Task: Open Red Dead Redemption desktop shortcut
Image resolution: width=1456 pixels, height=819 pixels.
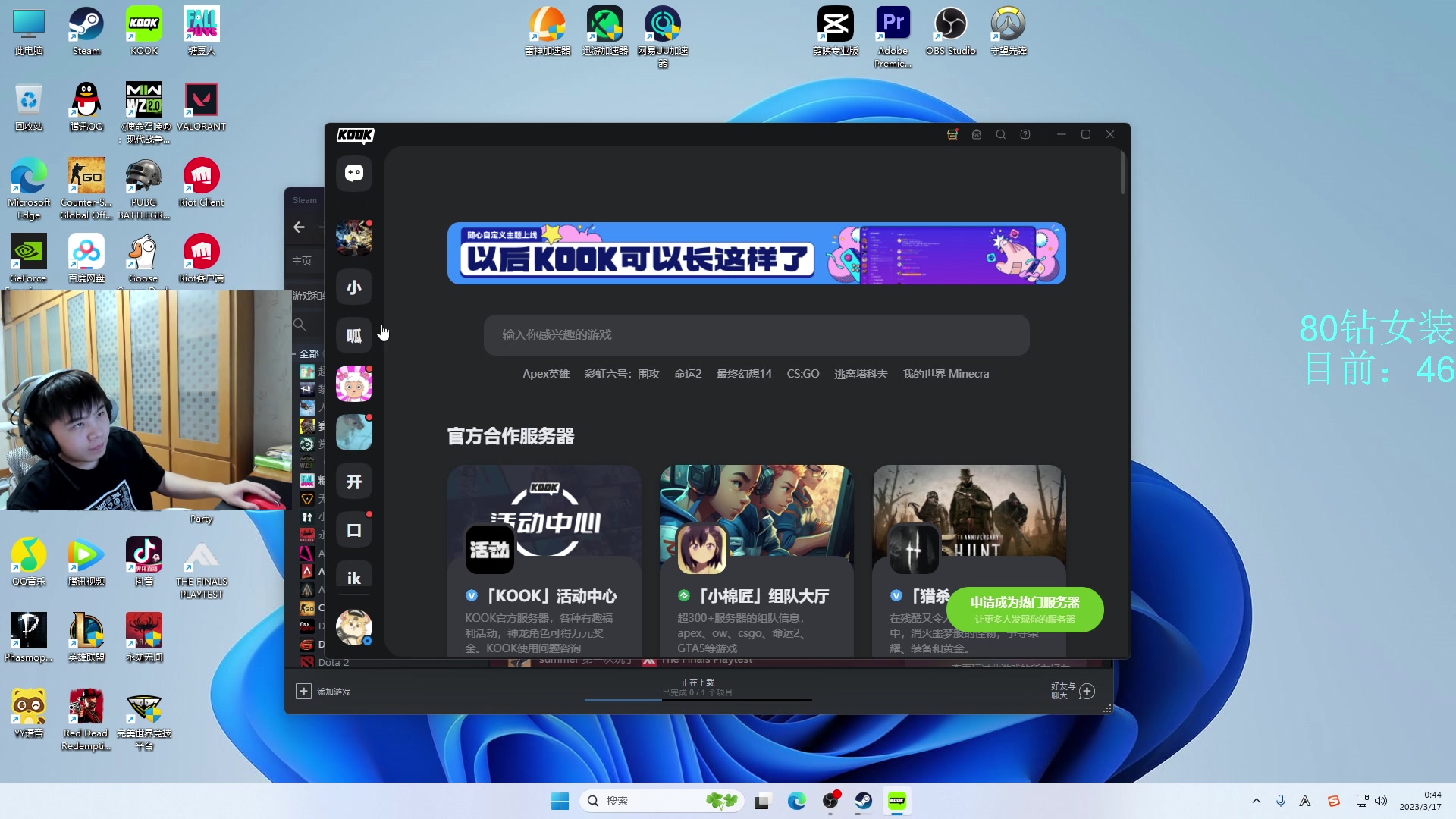Action: (x=86, y=720)
